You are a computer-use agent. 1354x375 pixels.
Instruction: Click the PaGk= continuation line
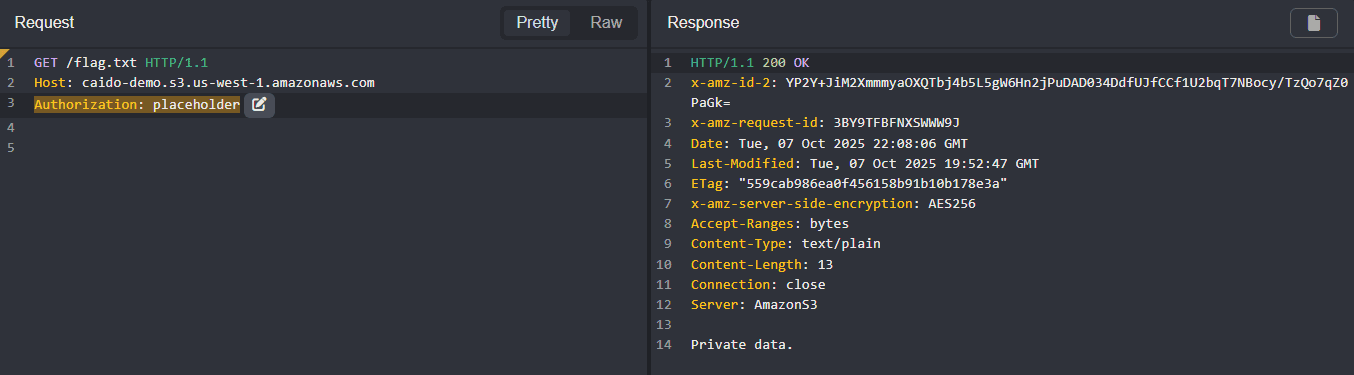(711, 103)
